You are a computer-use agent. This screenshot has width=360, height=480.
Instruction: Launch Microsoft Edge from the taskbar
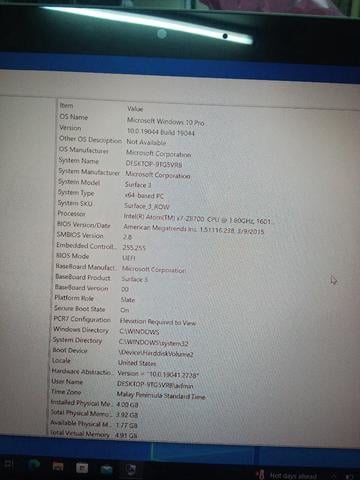pos(34,465)
